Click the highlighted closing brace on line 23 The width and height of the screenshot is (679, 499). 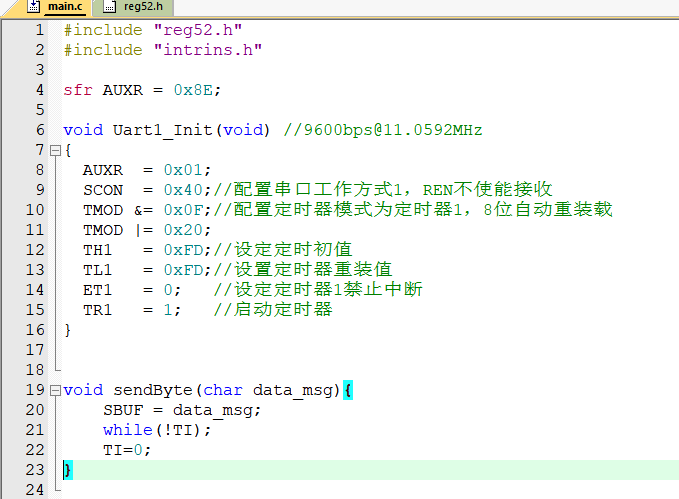(x=68, y=470)
